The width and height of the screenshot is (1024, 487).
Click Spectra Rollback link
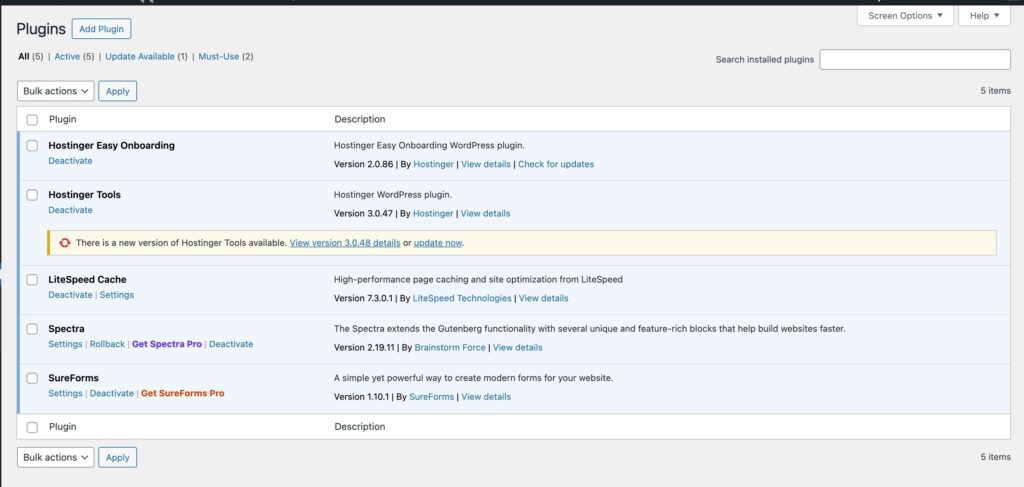[x=107, y=344]
